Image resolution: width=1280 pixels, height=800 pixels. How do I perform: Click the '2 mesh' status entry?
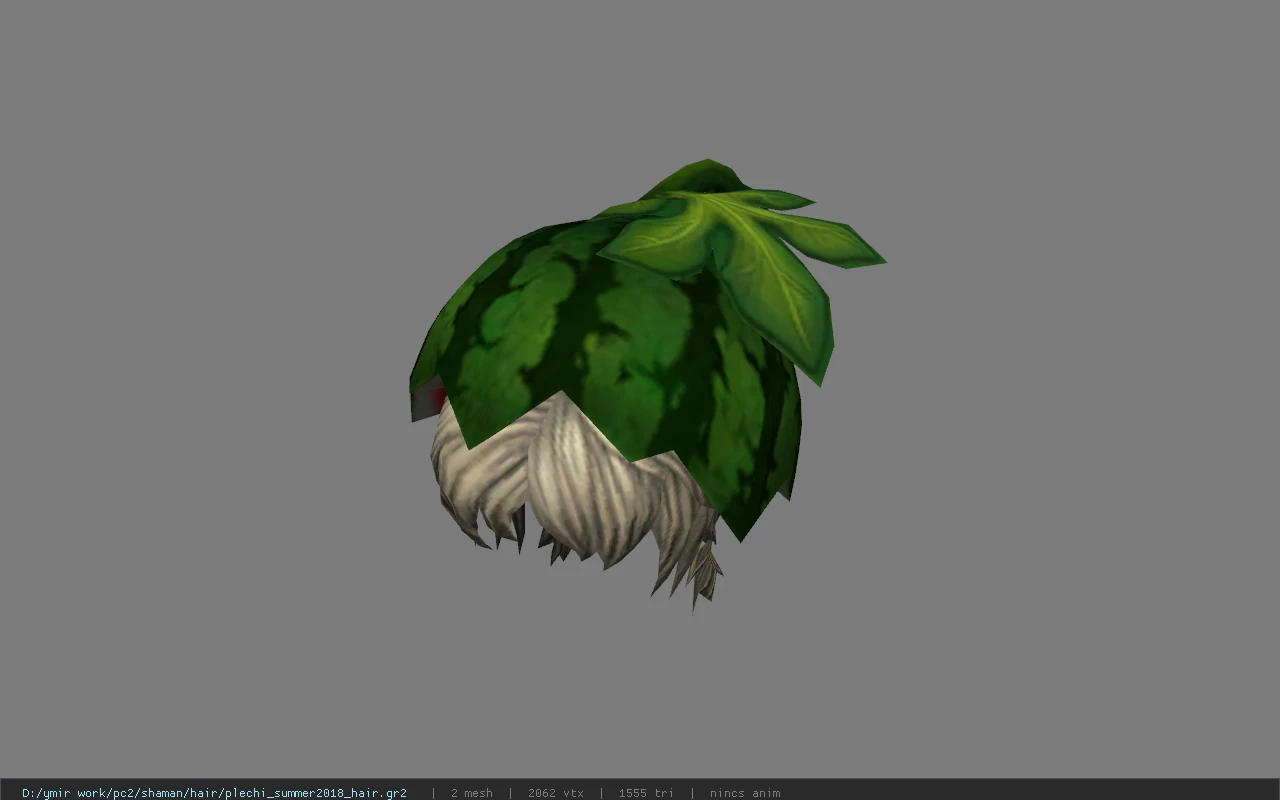coord(472,793)
